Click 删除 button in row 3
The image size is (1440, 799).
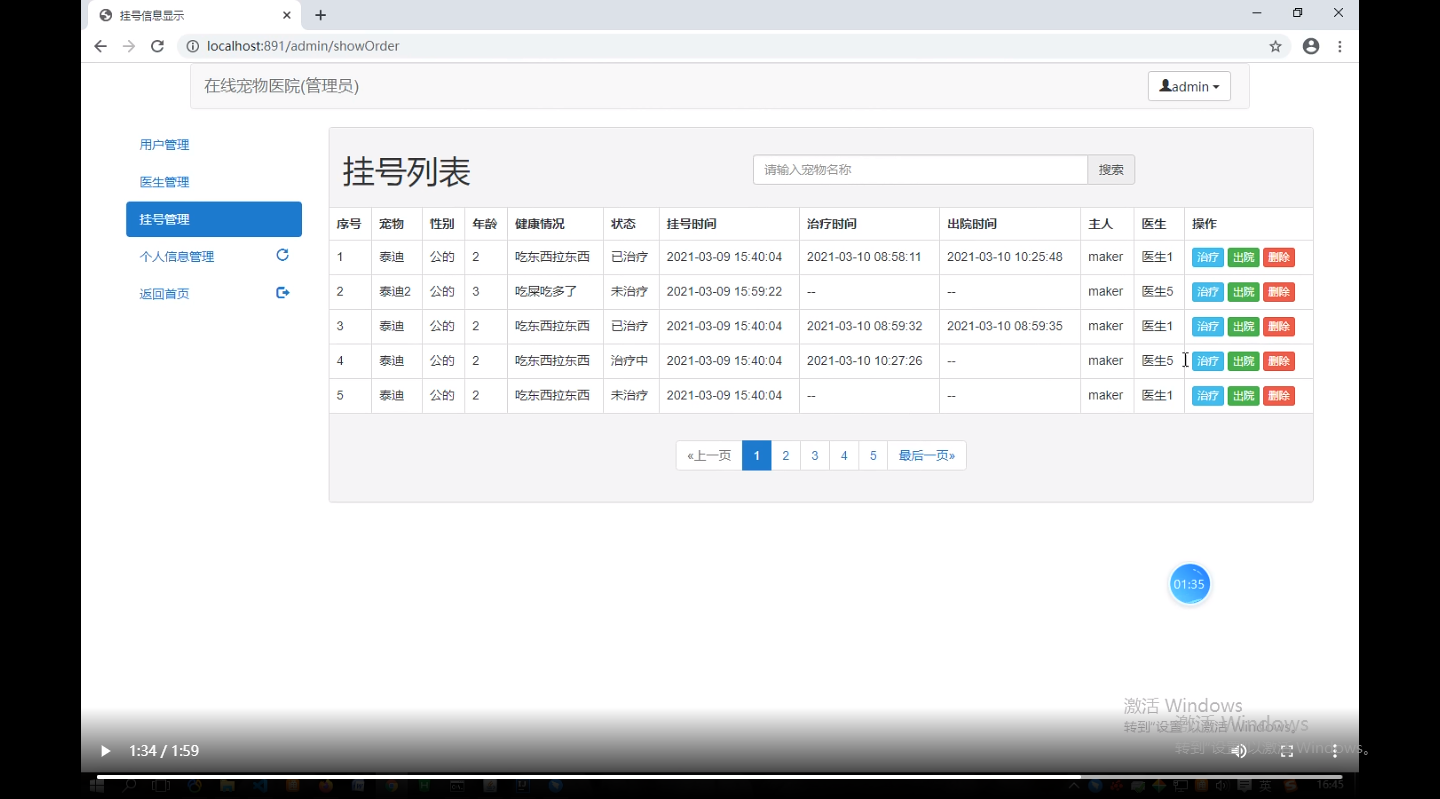point(1279,326)
